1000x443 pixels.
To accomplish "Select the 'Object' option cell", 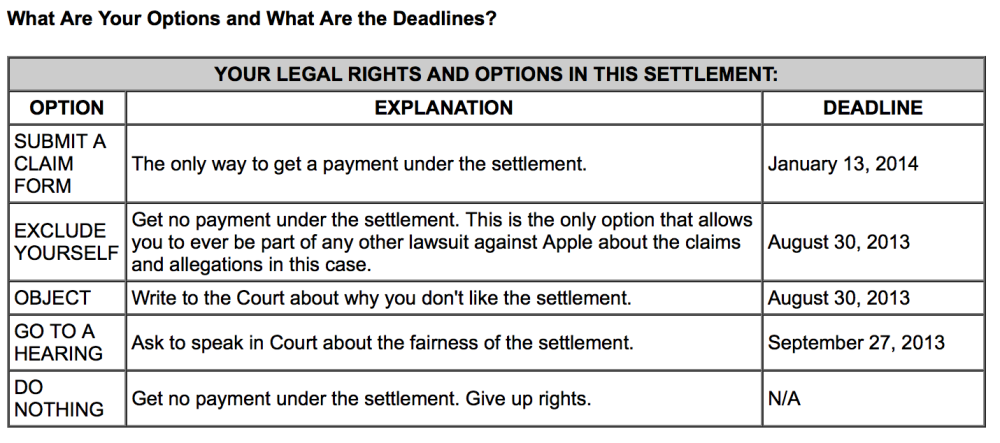I will click(53, 298).
